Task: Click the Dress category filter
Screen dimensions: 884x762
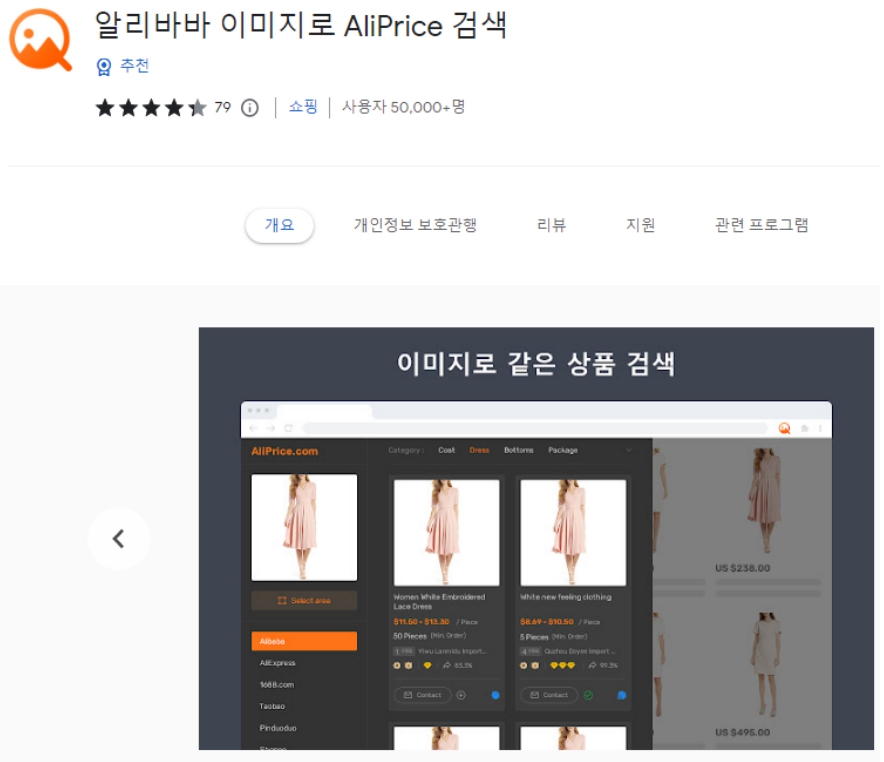Action: 479,450
